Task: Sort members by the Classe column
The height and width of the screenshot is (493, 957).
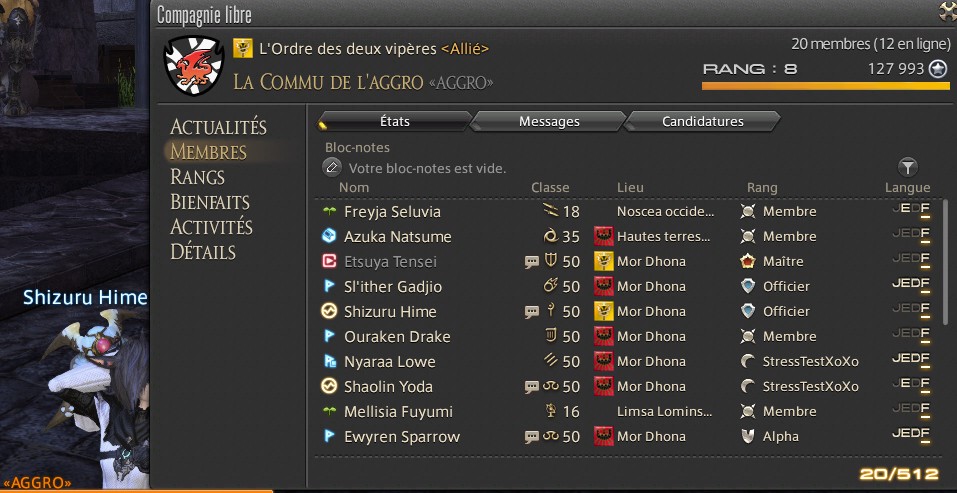Action: 550,187
